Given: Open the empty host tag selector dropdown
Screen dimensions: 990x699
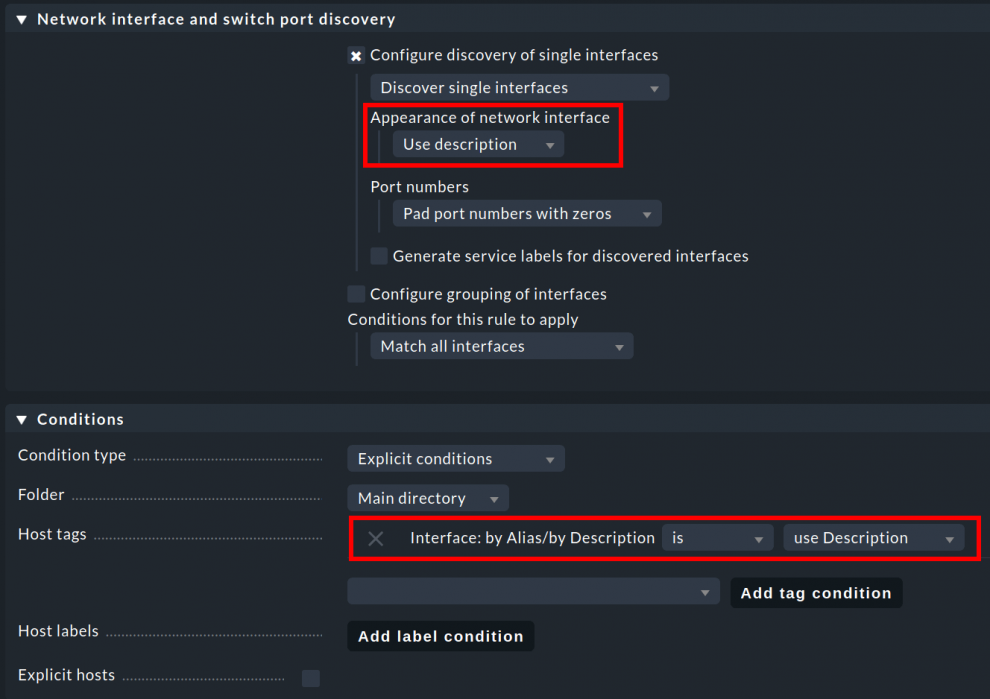Looking at the screenshot, I should pyautogui.click(x=532, y=592).
